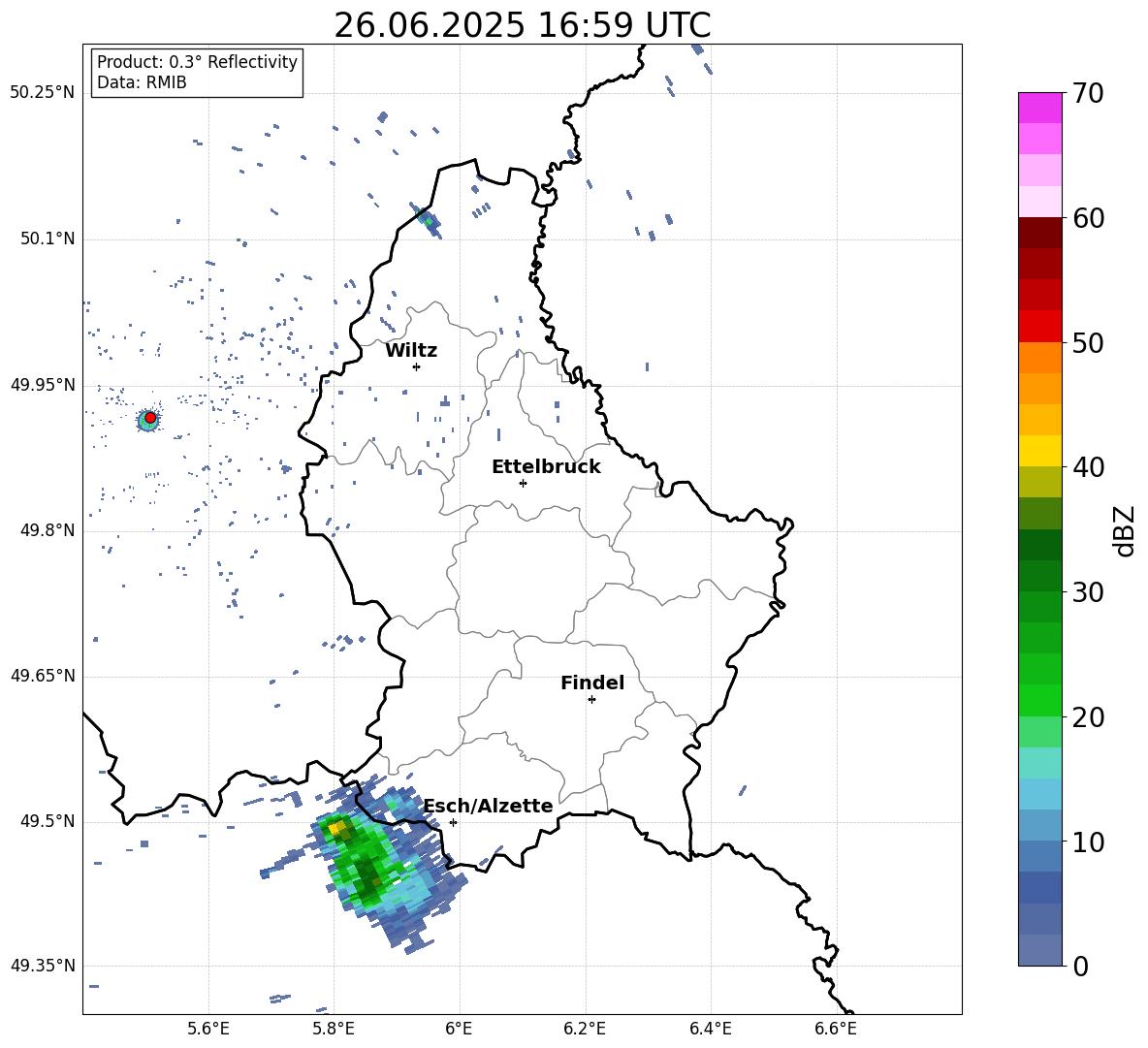Click the 5.8°E longitude label

pyautogui.click(x=334, y=1030)
